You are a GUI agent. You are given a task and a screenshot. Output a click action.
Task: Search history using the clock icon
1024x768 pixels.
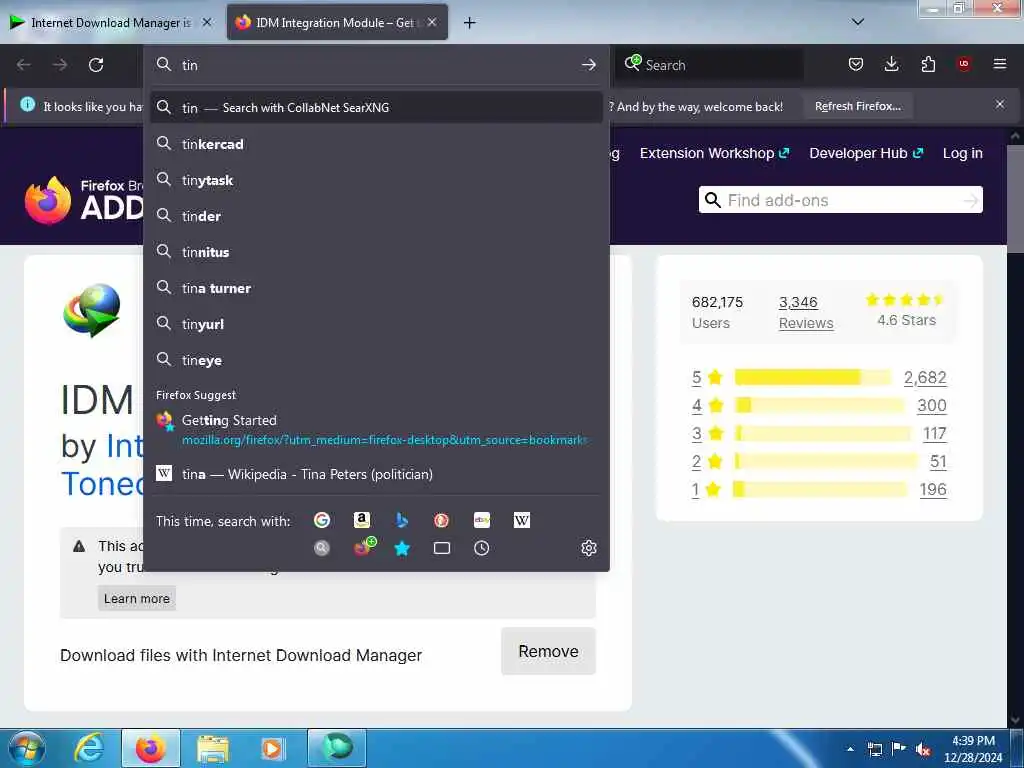tap(481, 548)
